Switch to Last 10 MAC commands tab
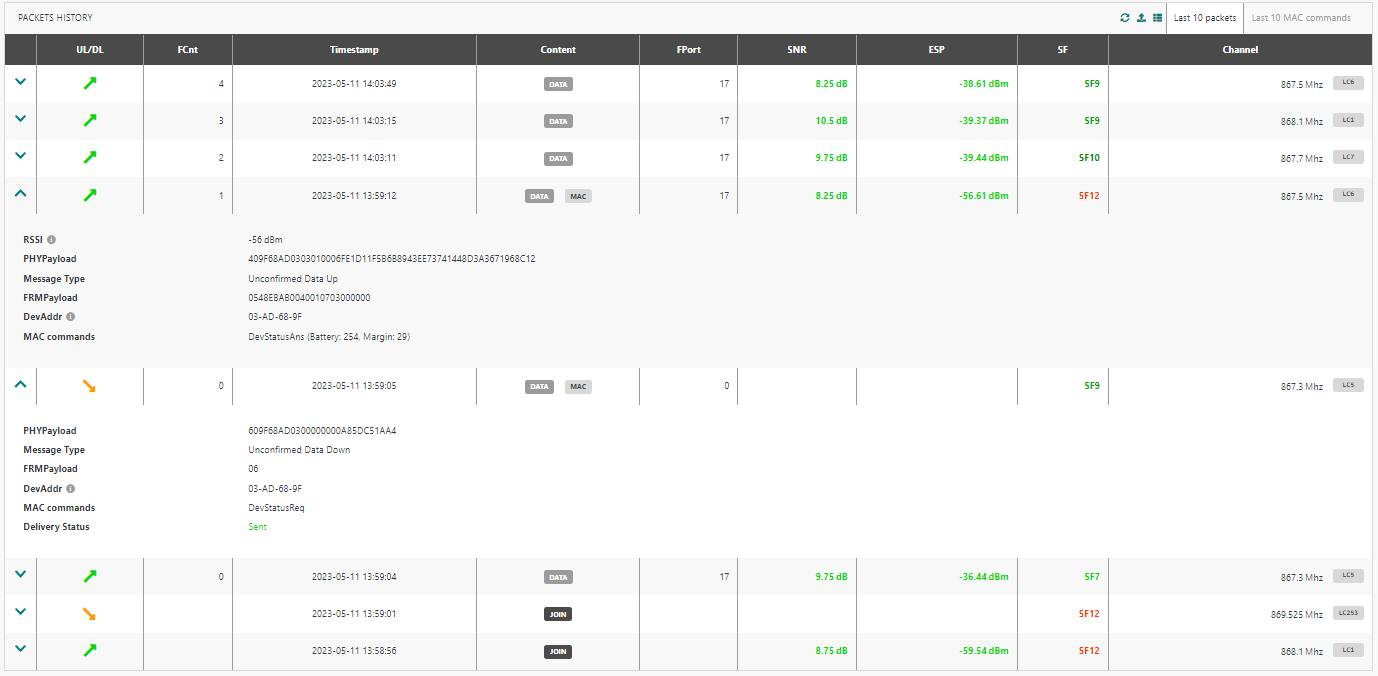1378x676 pixels. point(1301,18)
